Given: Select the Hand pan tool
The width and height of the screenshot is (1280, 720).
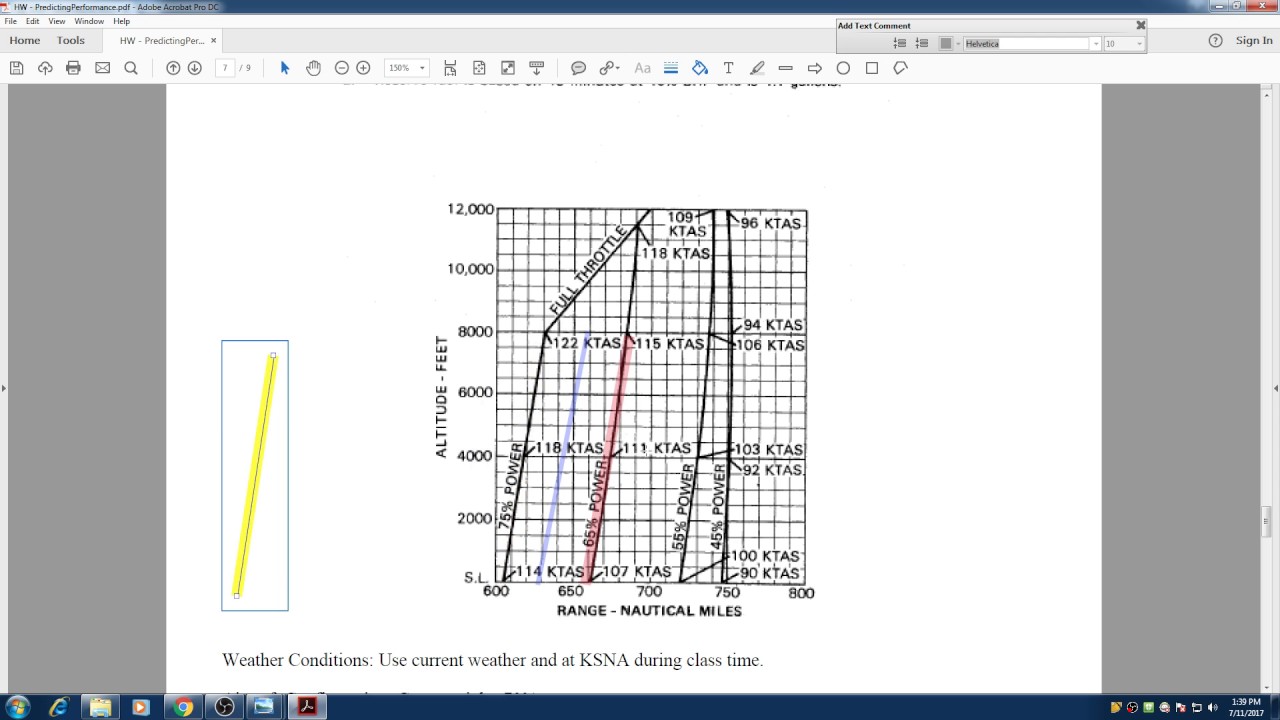Looking at the screenshot, I should [x=313, y=68].
